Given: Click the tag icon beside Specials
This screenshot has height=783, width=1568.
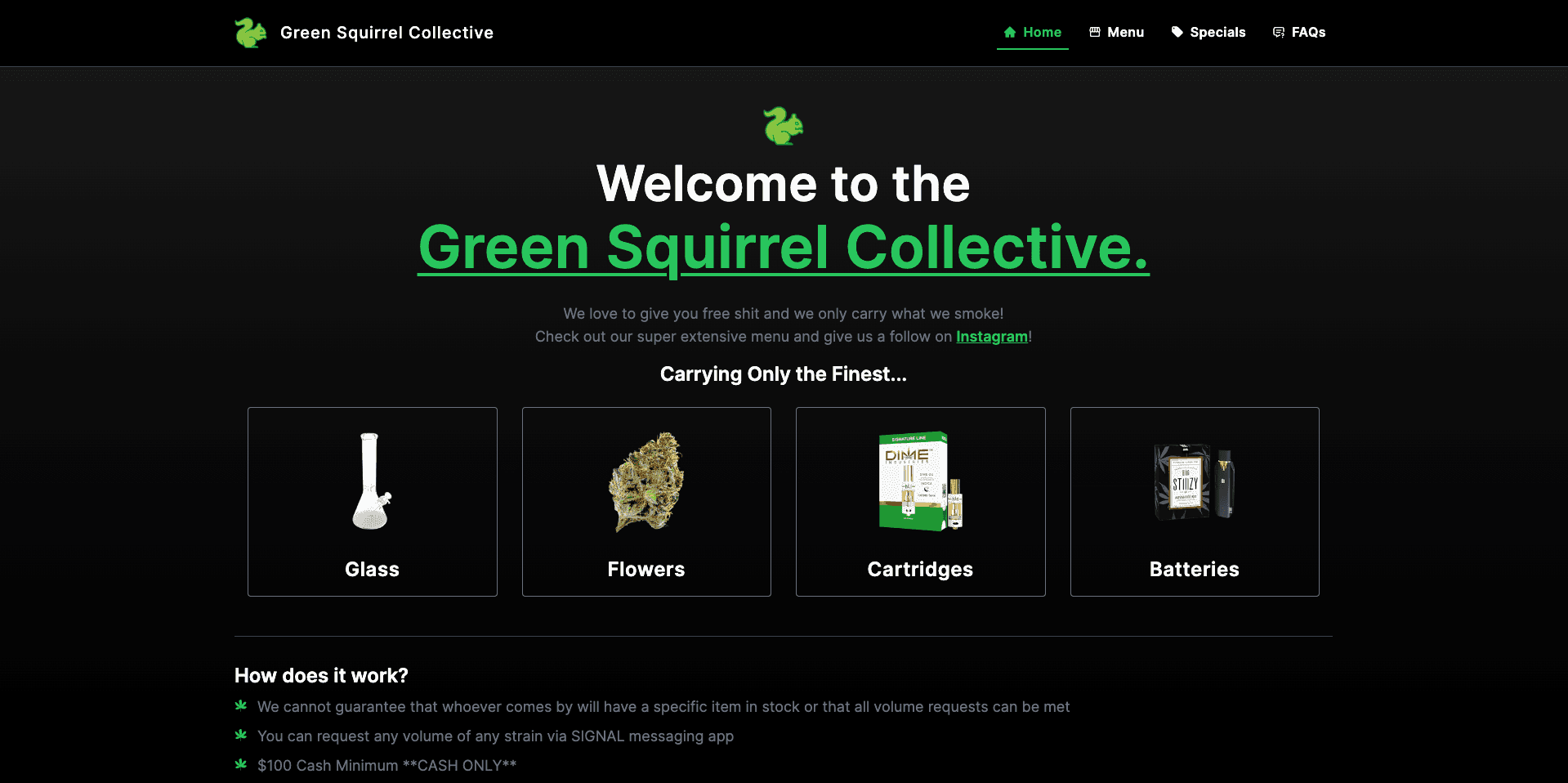Looking at the screenshot, I should click(1177, 32).
